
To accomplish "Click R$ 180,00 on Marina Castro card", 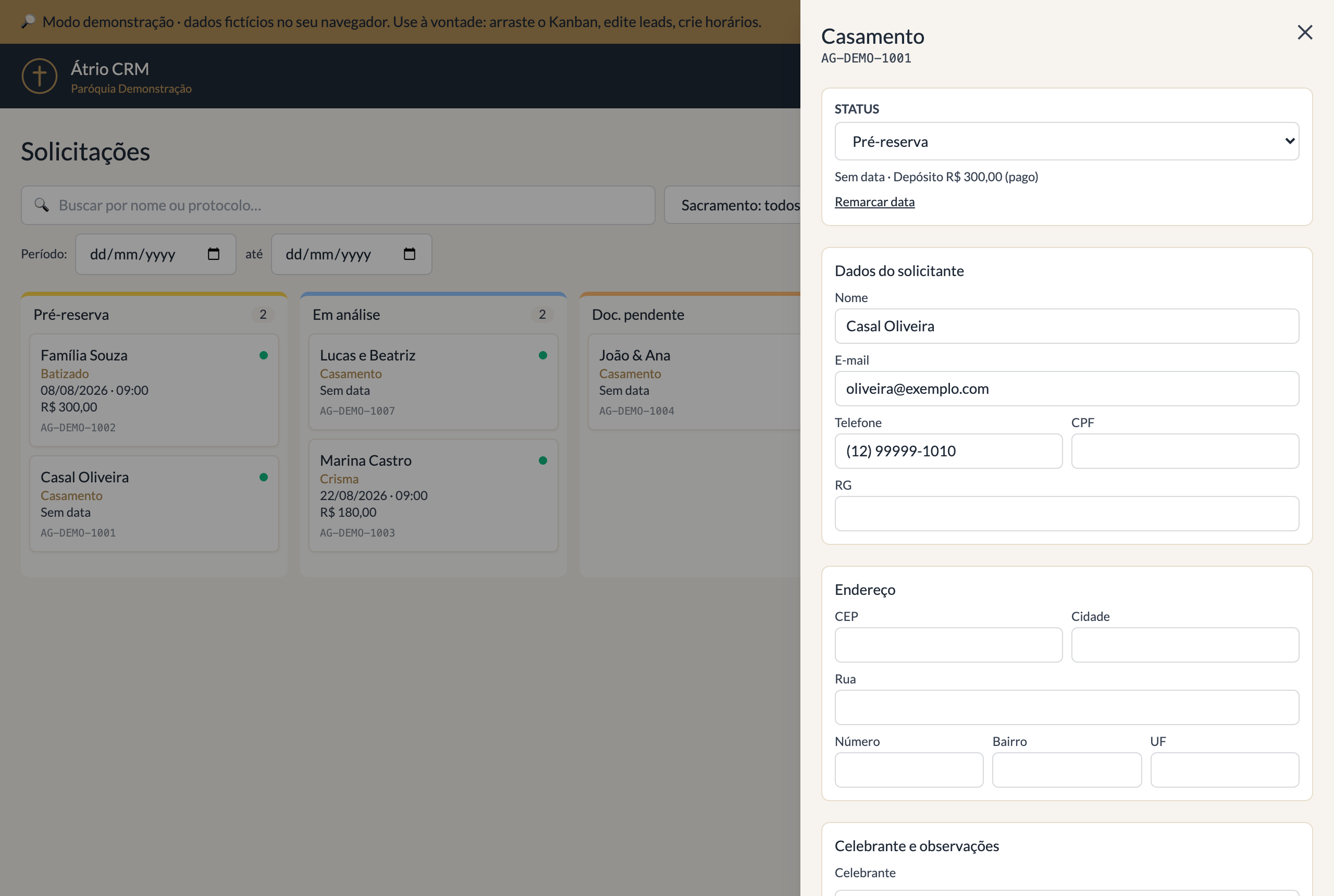I will 348,512.
